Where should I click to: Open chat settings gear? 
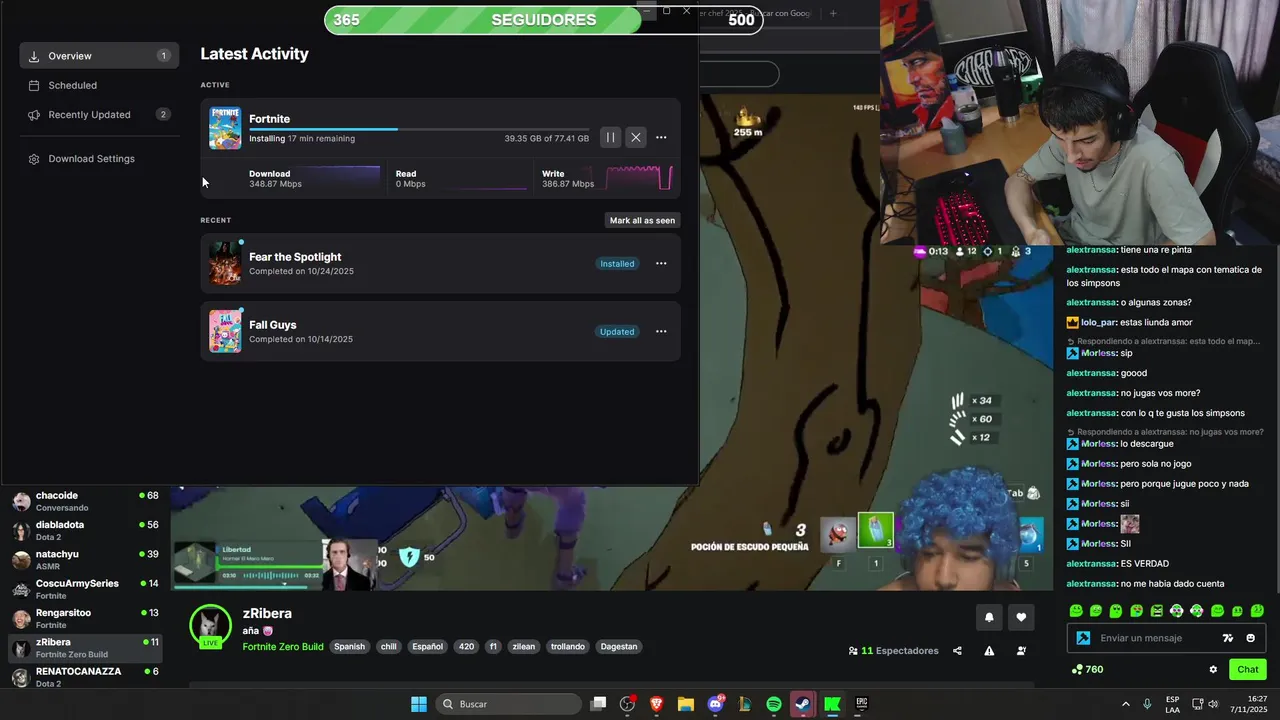pos(1213,670)
